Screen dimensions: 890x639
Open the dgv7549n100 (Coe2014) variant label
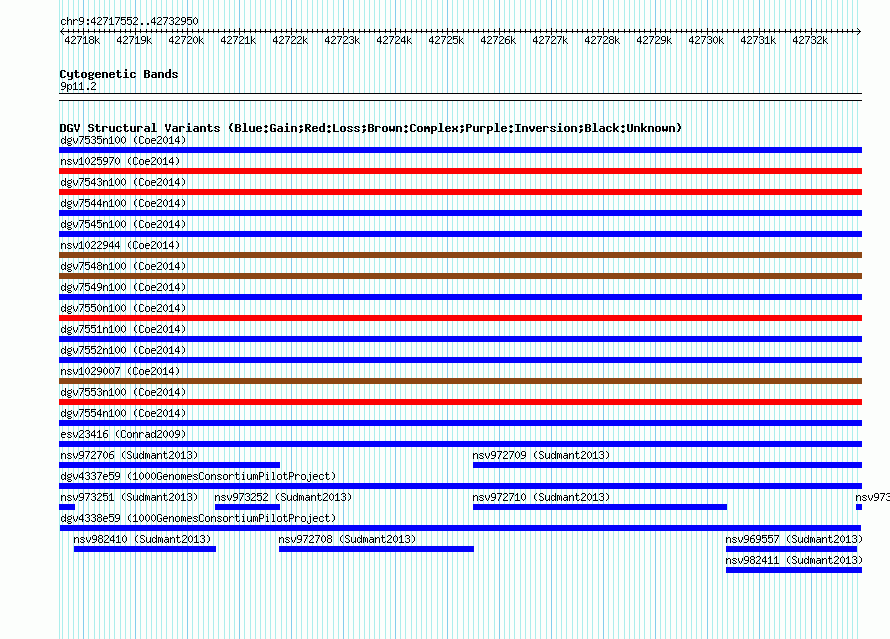point(123,287)
